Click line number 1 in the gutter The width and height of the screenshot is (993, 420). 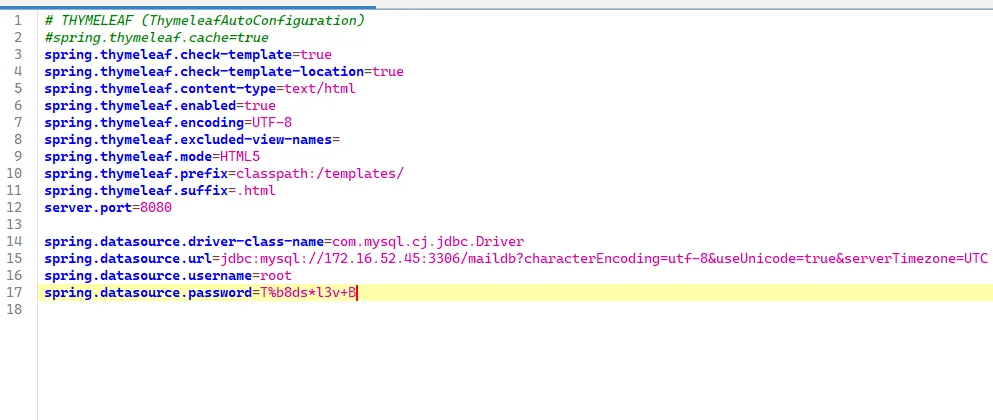click(x=18, y=20)
